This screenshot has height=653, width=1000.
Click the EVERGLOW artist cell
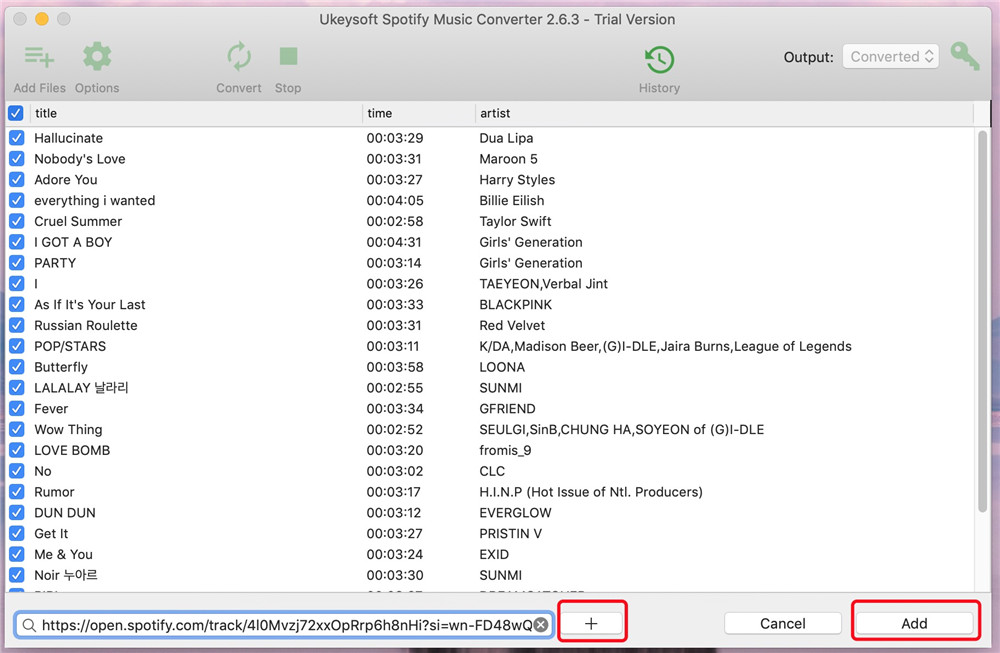[x=515, y=513]
